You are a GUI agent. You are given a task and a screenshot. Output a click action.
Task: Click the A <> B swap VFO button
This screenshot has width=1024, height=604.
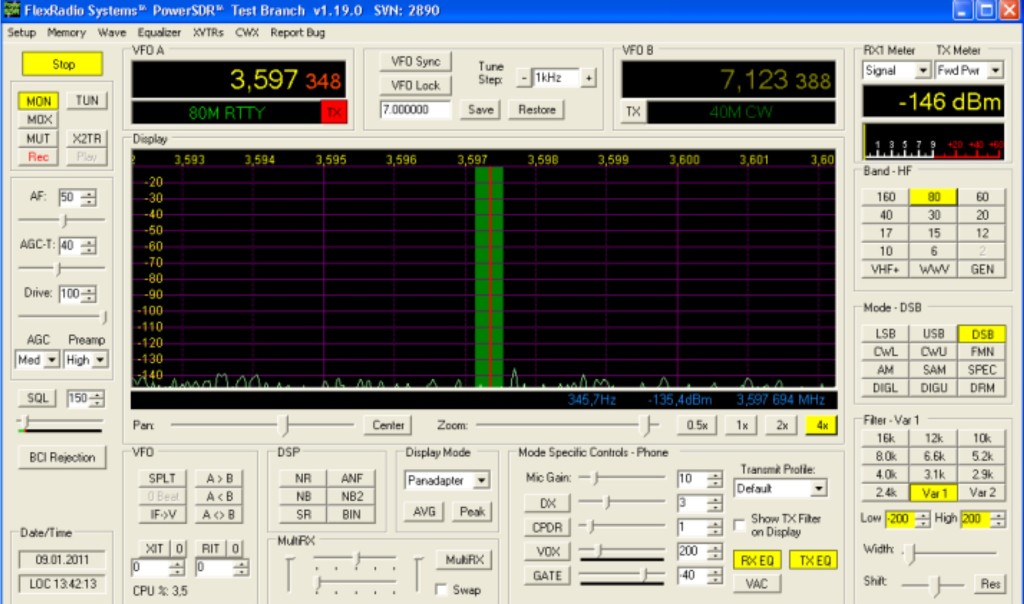tap(220, 515)
